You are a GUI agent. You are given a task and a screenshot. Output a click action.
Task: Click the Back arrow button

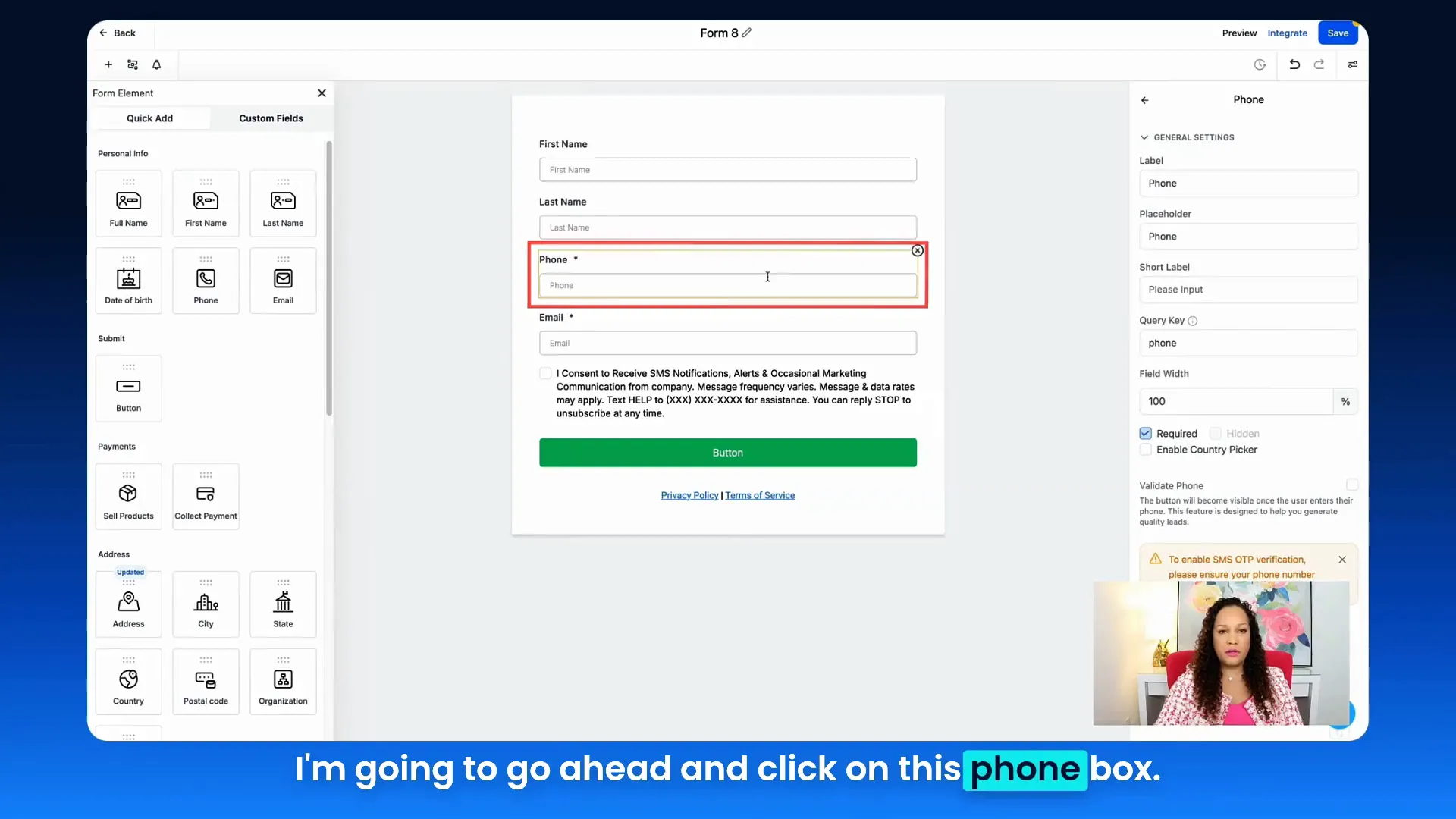[x=117, y=33]
